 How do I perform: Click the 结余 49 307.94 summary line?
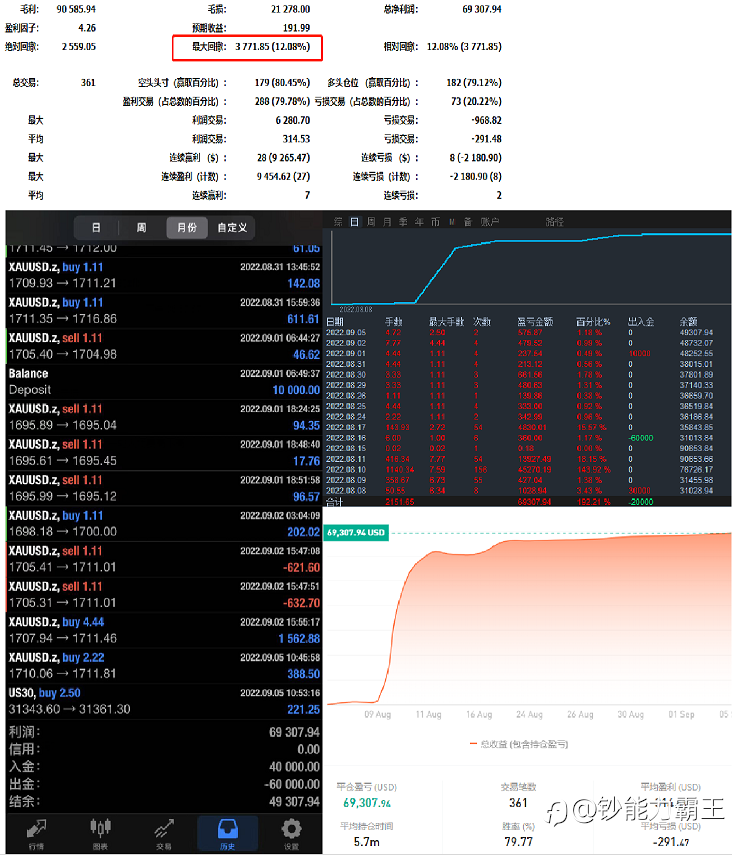pos(164,802)
